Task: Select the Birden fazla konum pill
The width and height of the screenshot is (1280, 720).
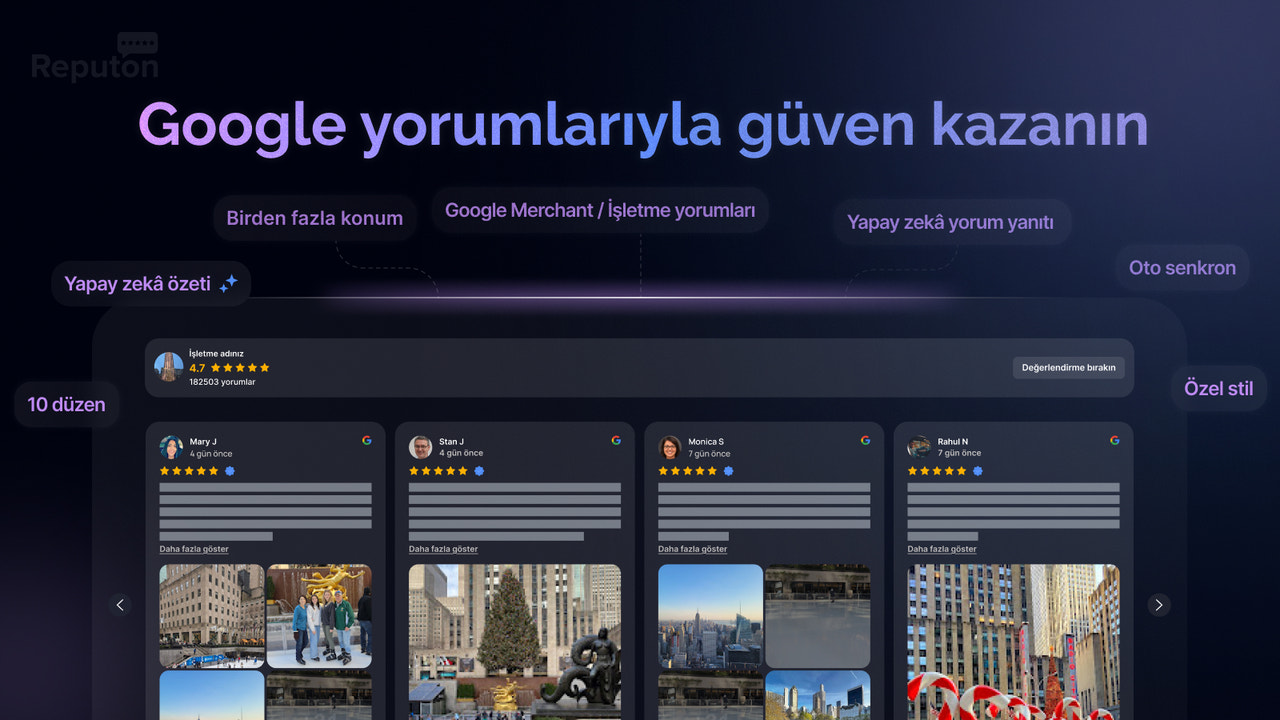Action: click(315, 218)
